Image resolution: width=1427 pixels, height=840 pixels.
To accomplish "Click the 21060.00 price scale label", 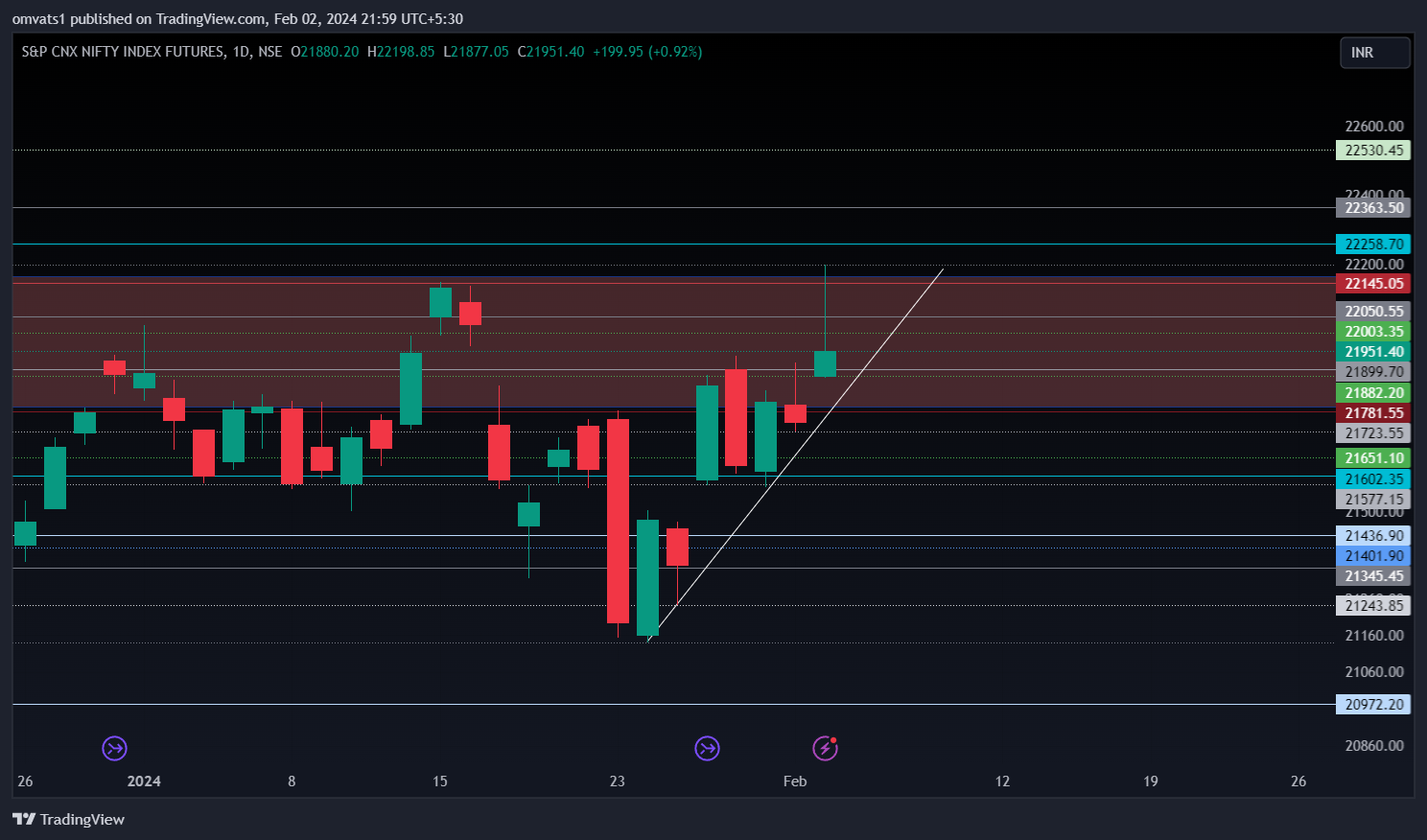I will [x=1374, y=672].
